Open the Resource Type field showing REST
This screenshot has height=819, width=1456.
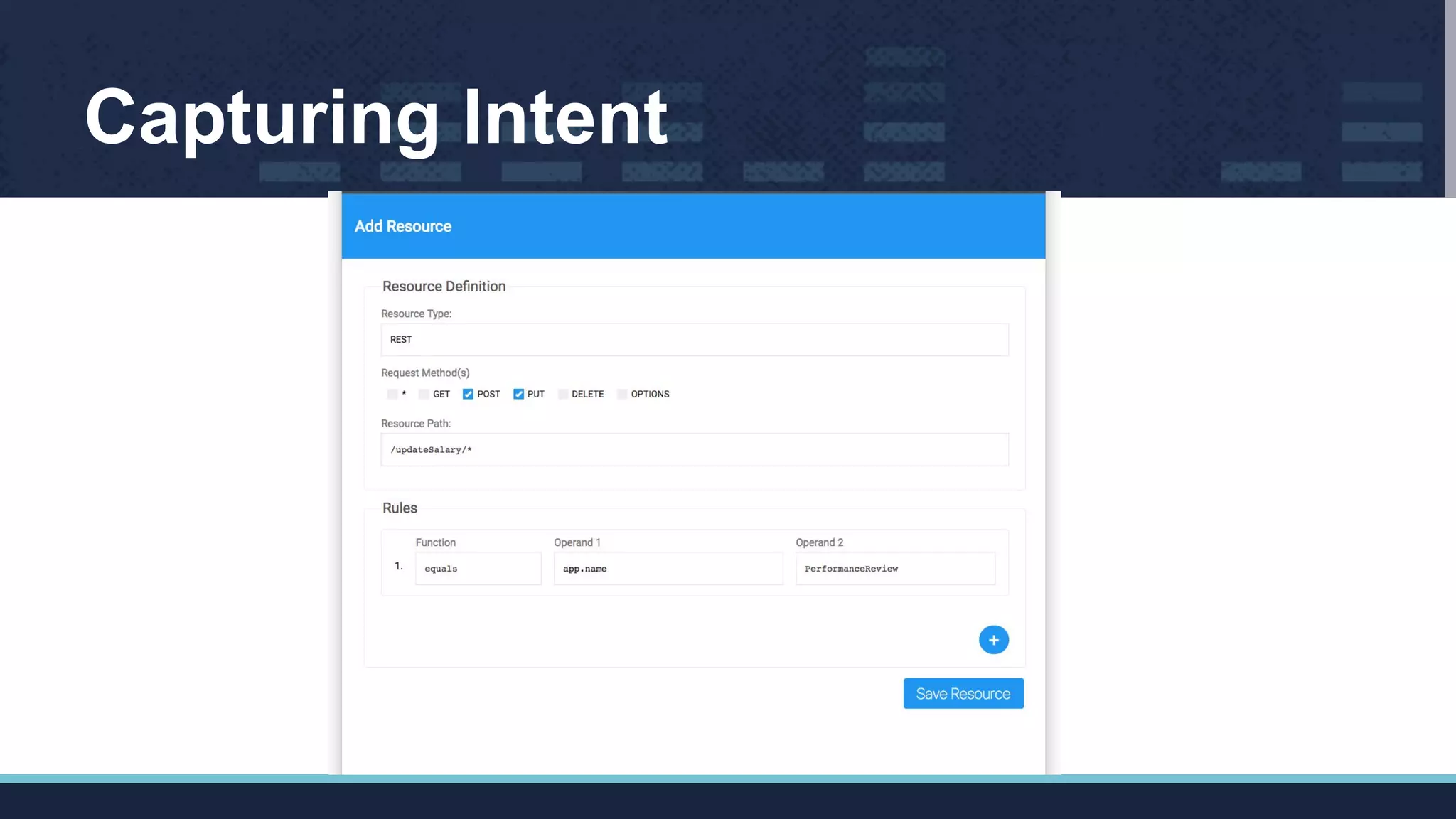tap(695, 339)
